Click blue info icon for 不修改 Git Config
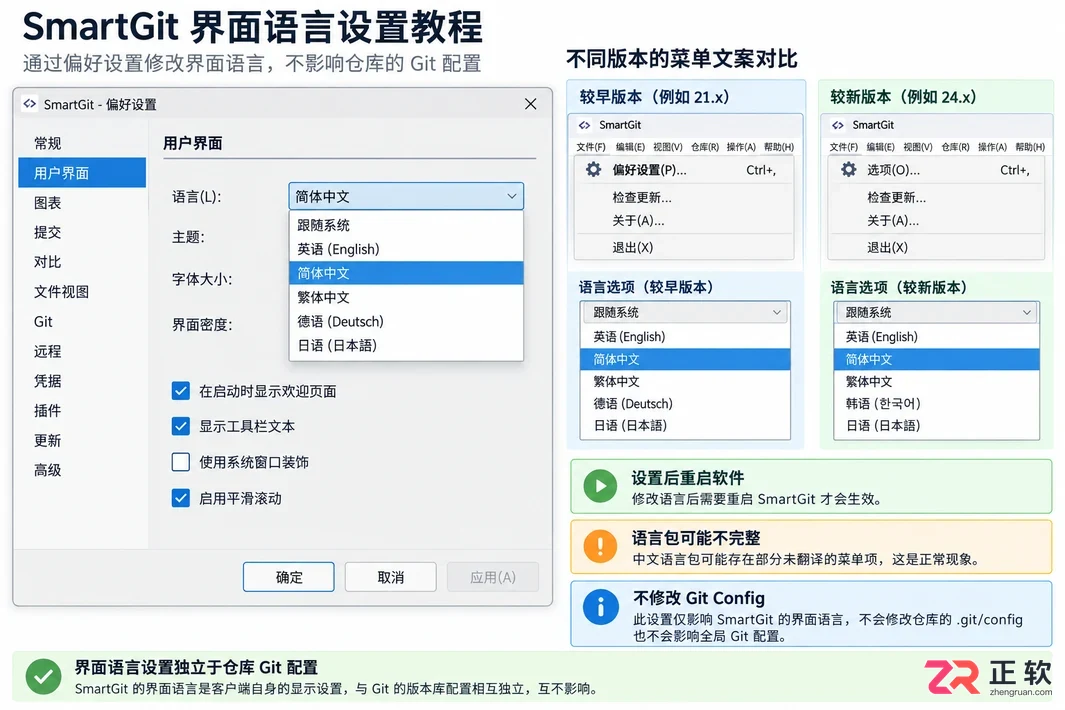 point(600,606)
